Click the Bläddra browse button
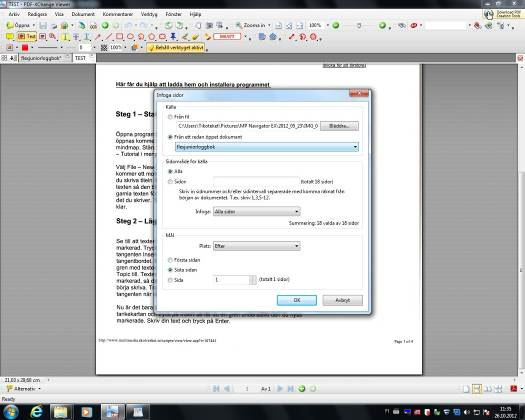 [x=339, y=126]
